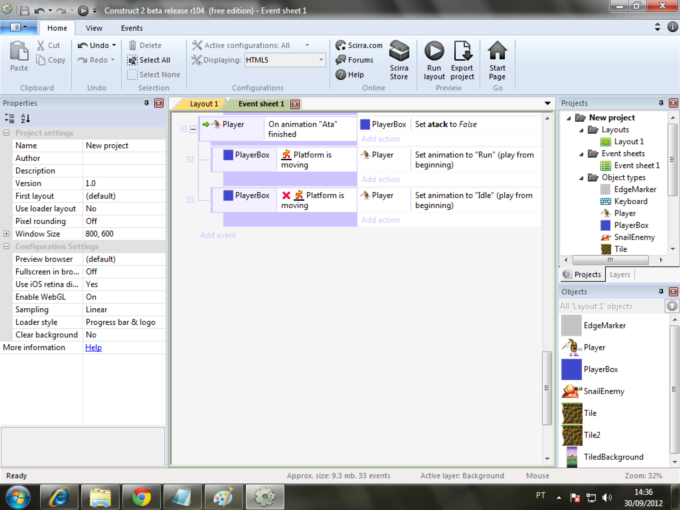680x510 pixels.
Task: Click Add action under event 31
Action: click(380, 139)
